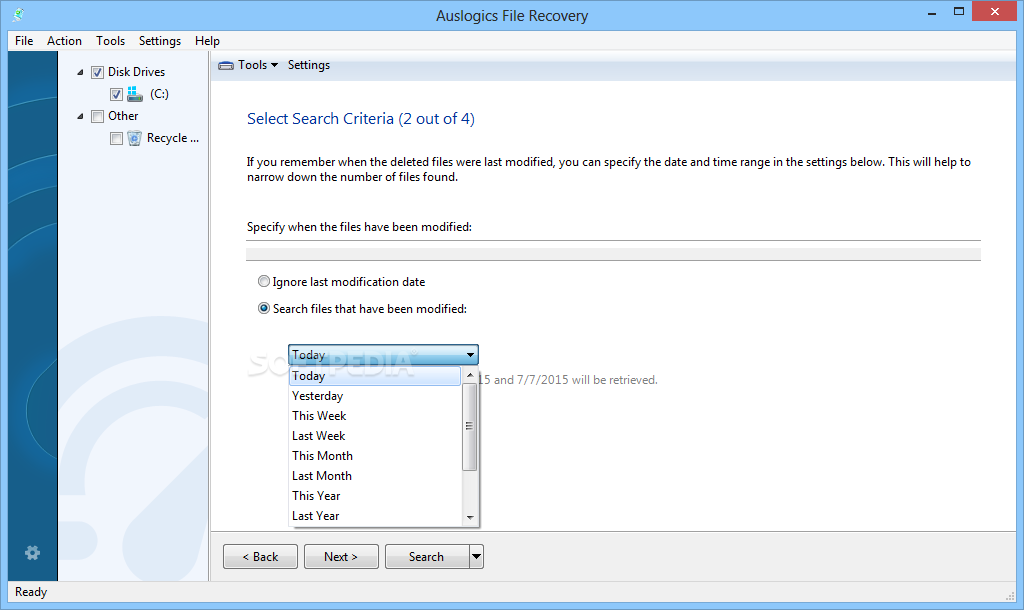The image size is (1024, 610).
Task: Check the Recycle Bin checkbox
Action: pos(116,138)
